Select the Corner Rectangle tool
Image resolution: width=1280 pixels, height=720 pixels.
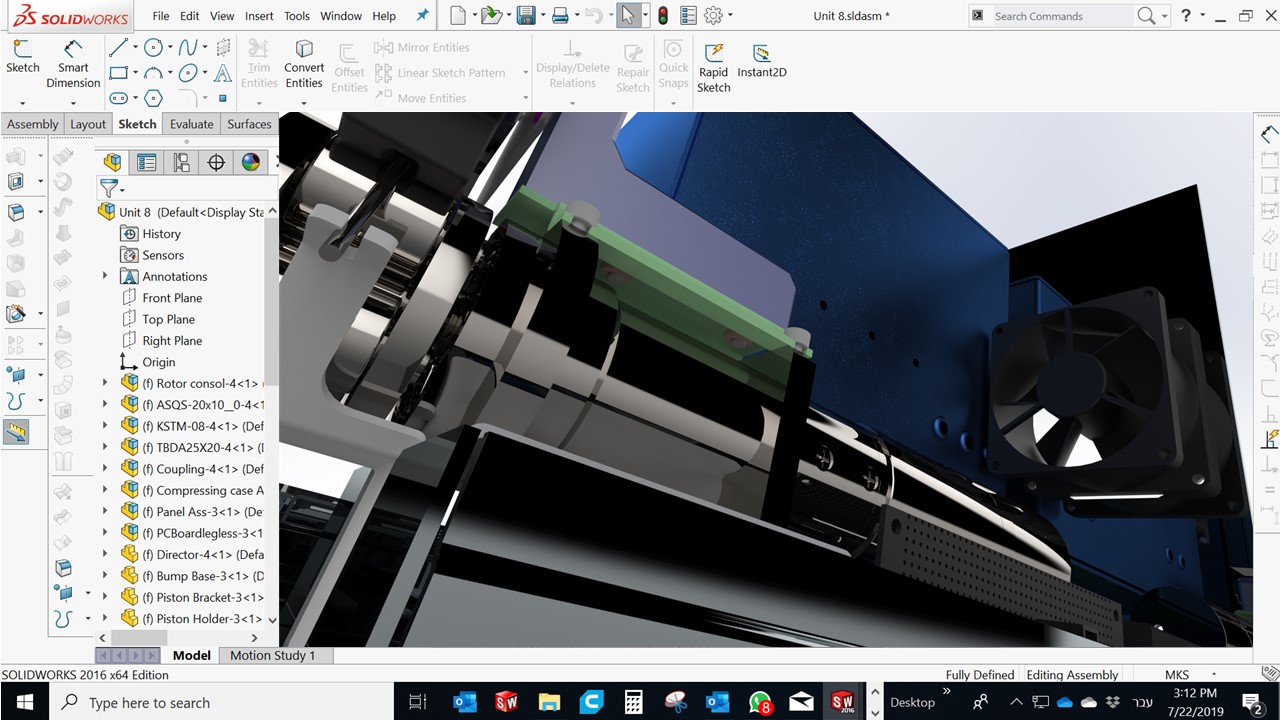click(118, 73)
